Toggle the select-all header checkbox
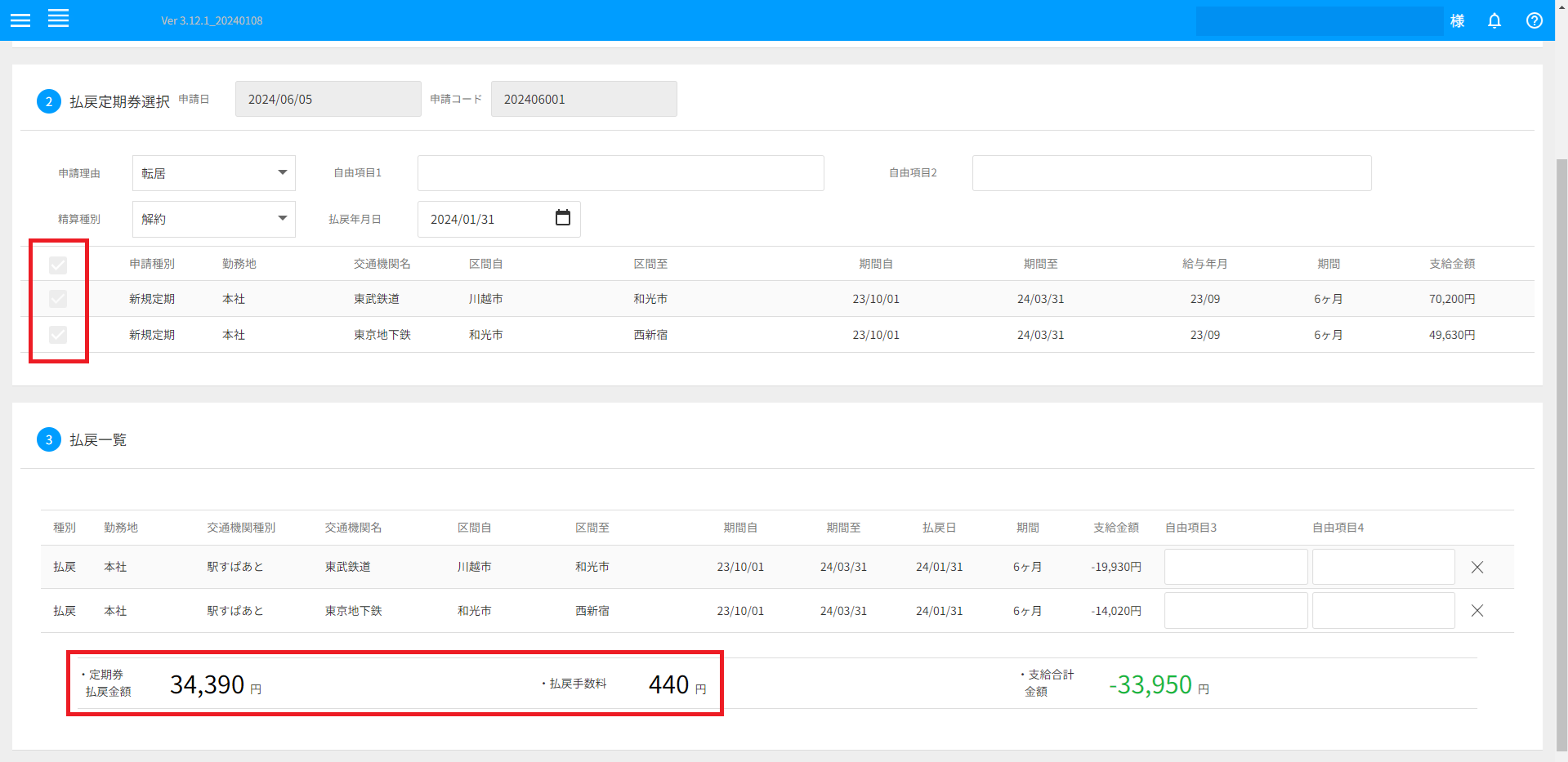The image size is (1568, 762). click(58, 265)
